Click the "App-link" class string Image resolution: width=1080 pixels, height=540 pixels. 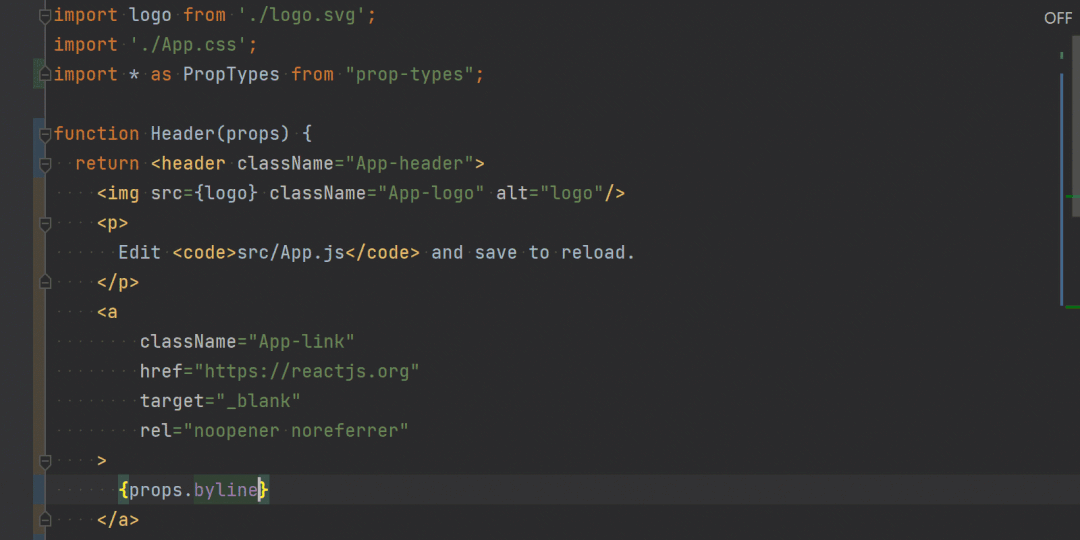[x=302, y=341]
